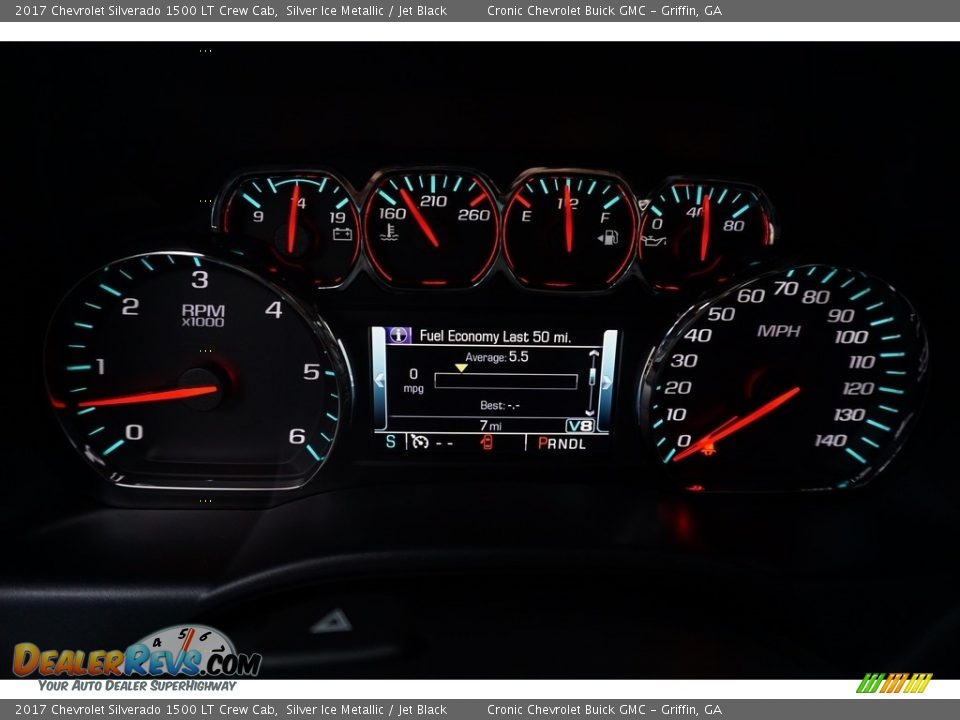Click the red door ajar warning icon
This screenshot has height=720, width=960.
[x=487, y=442]
